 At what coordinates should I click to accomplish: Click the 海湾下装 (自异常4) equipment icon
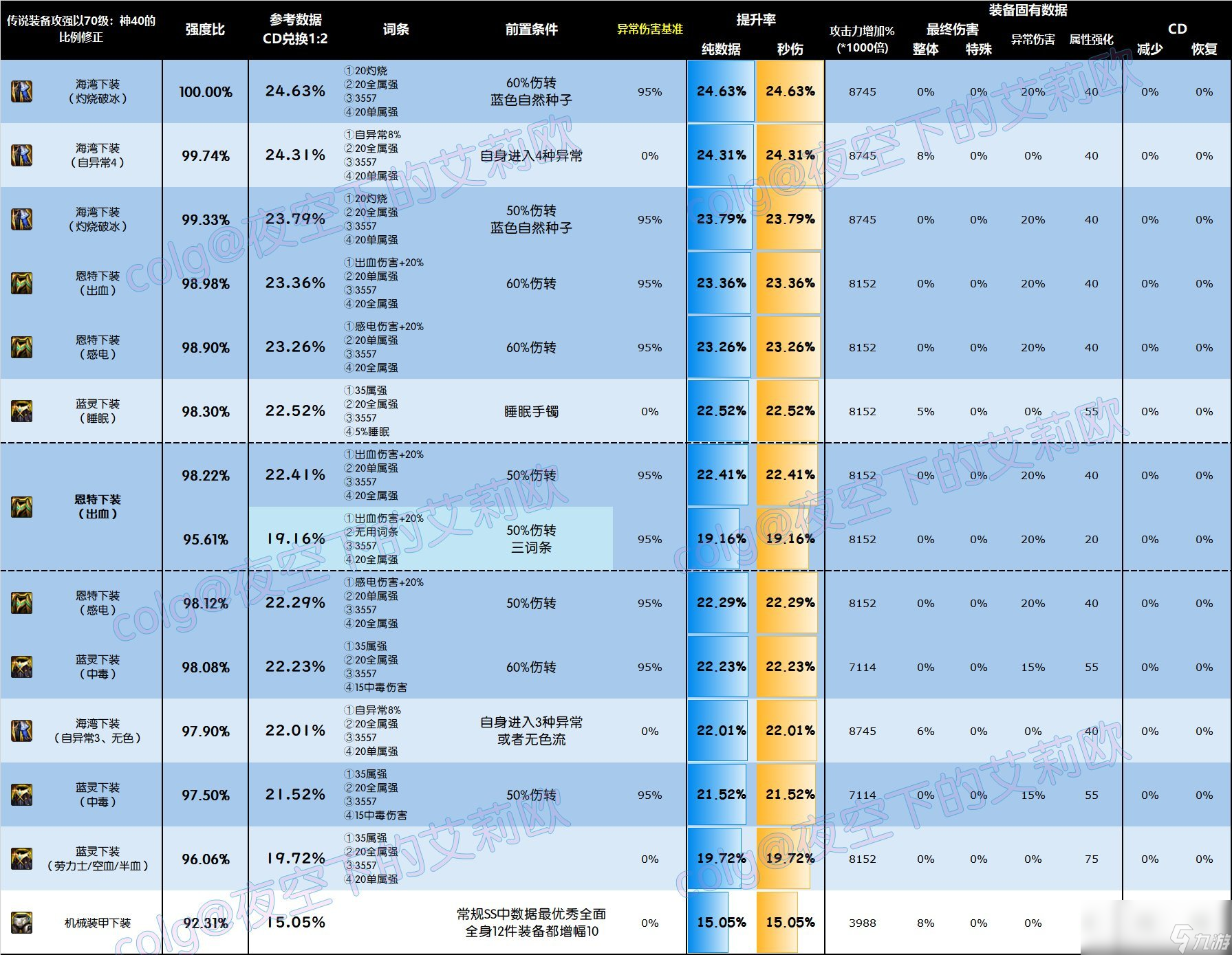click(21, 155)
